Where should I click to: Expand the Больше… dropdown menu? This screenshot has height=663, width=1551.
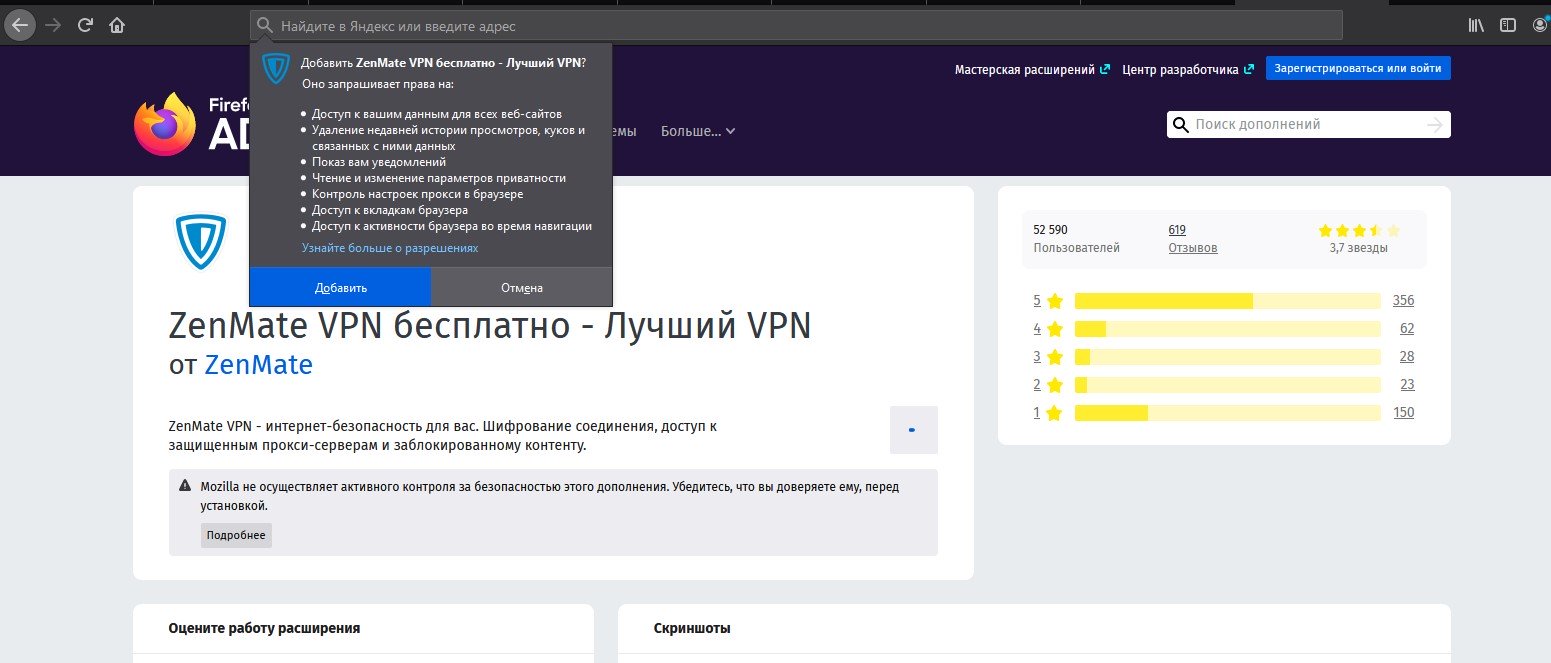coord(698,131)
